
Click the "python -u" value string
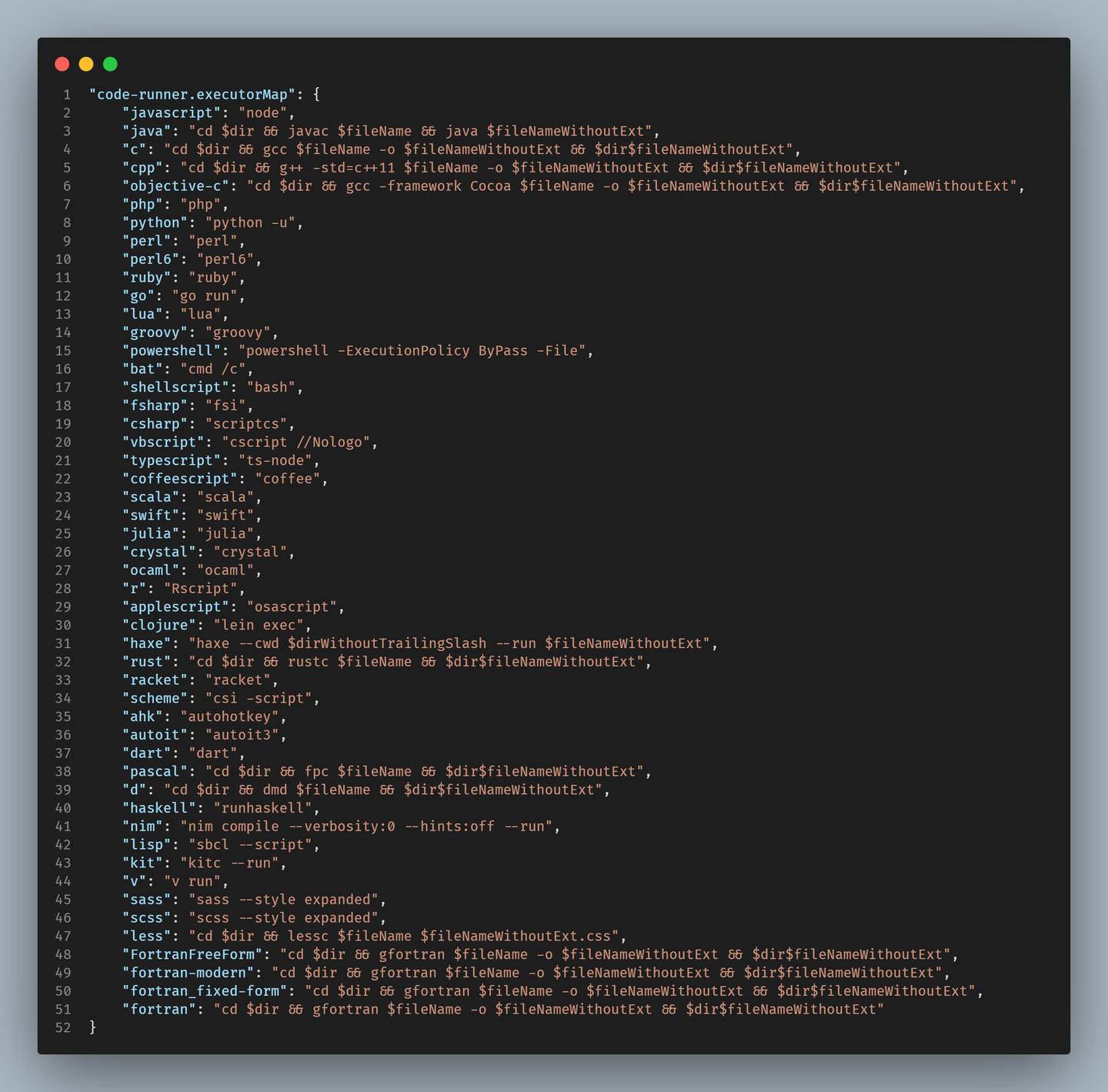tap(250, 222)
